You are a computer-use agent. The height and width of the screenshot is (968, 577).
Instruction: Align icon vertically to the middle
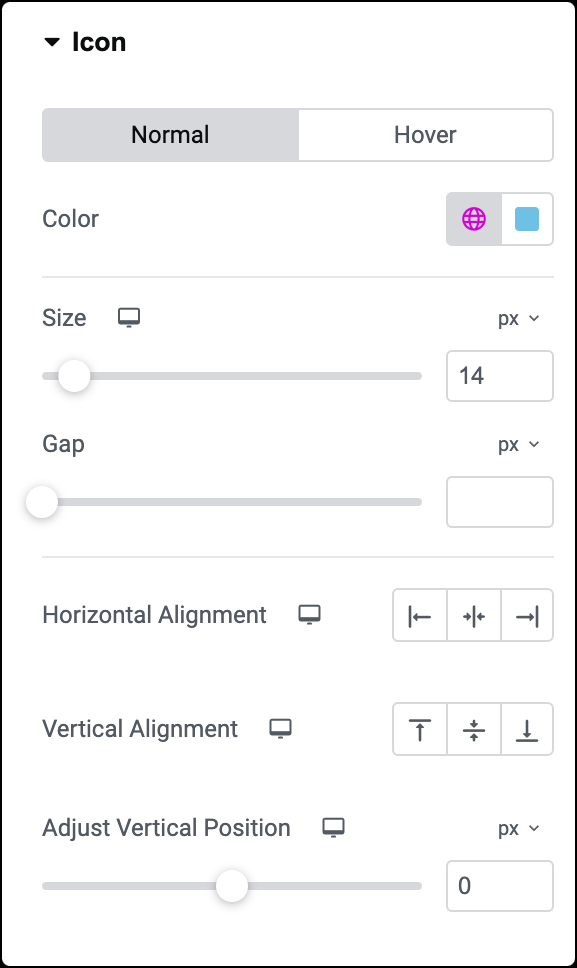coord(474,729)
